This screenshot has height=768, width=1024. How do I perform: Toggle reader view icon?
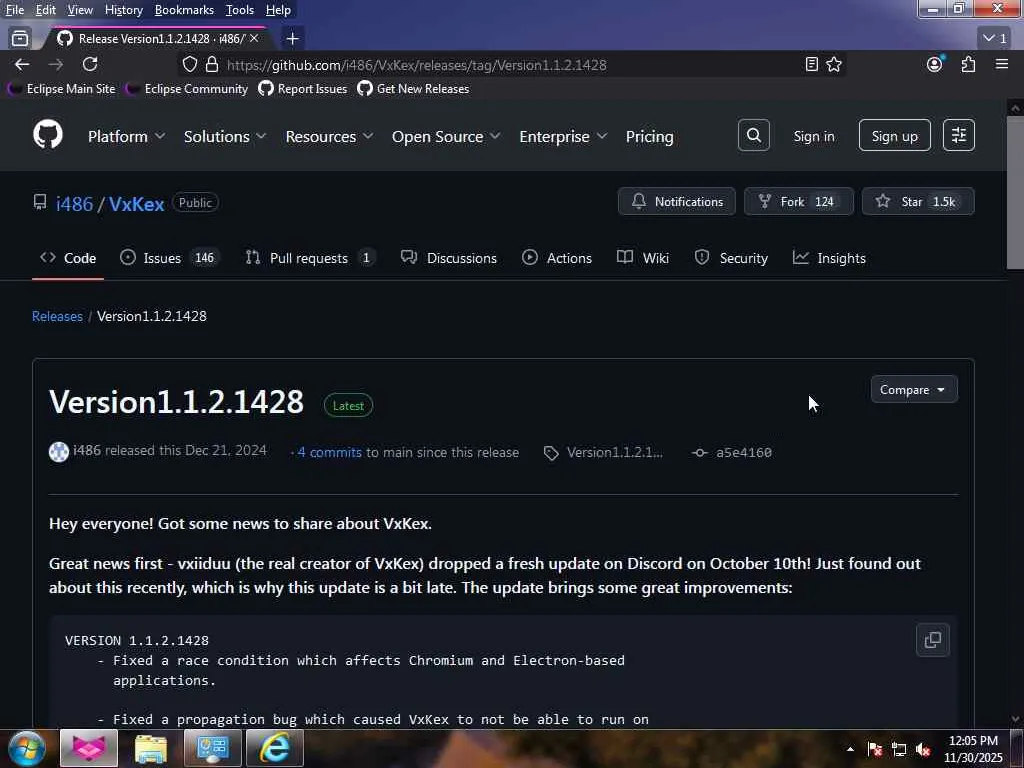click(811, 64)
